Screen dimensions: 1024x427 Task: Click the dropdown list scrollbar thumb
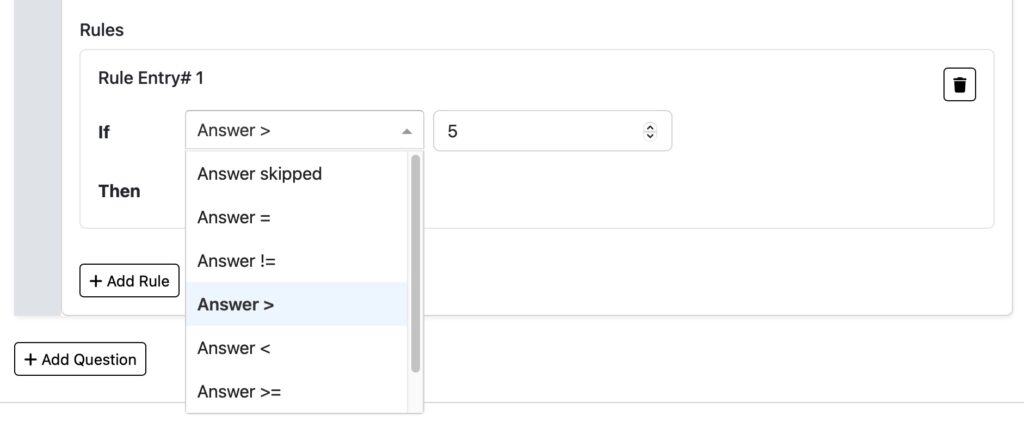[415, 264]
